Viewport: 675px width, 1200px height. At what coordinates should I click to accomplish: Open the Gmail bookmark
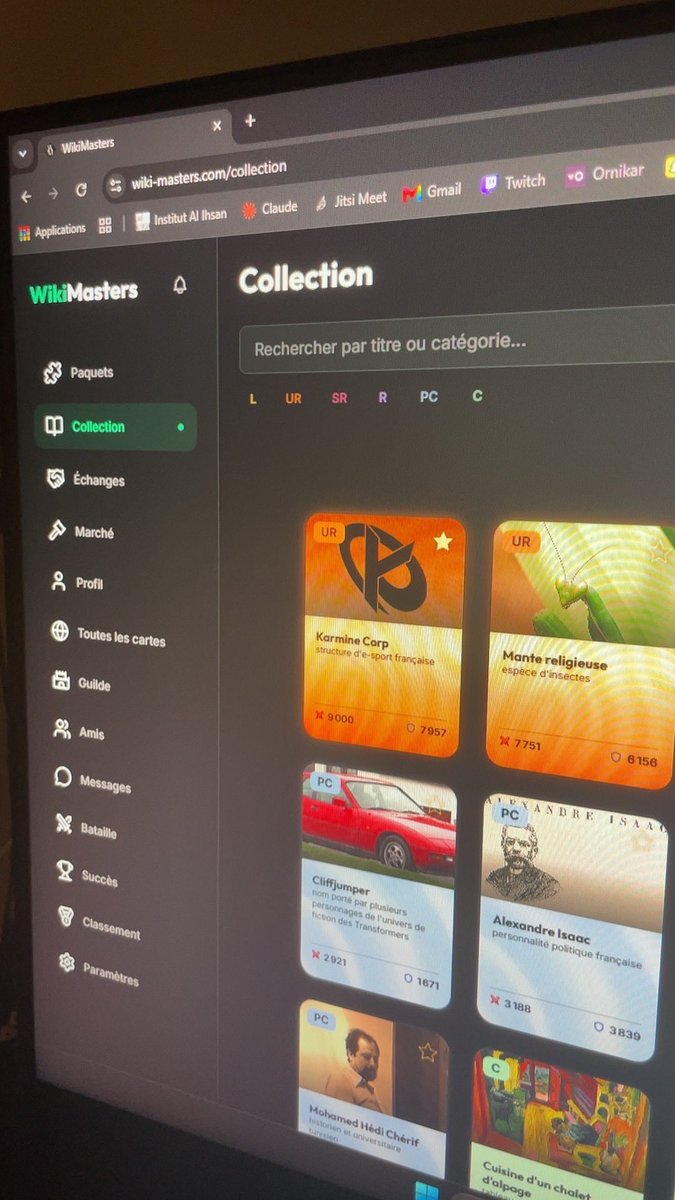click(432, 191)
